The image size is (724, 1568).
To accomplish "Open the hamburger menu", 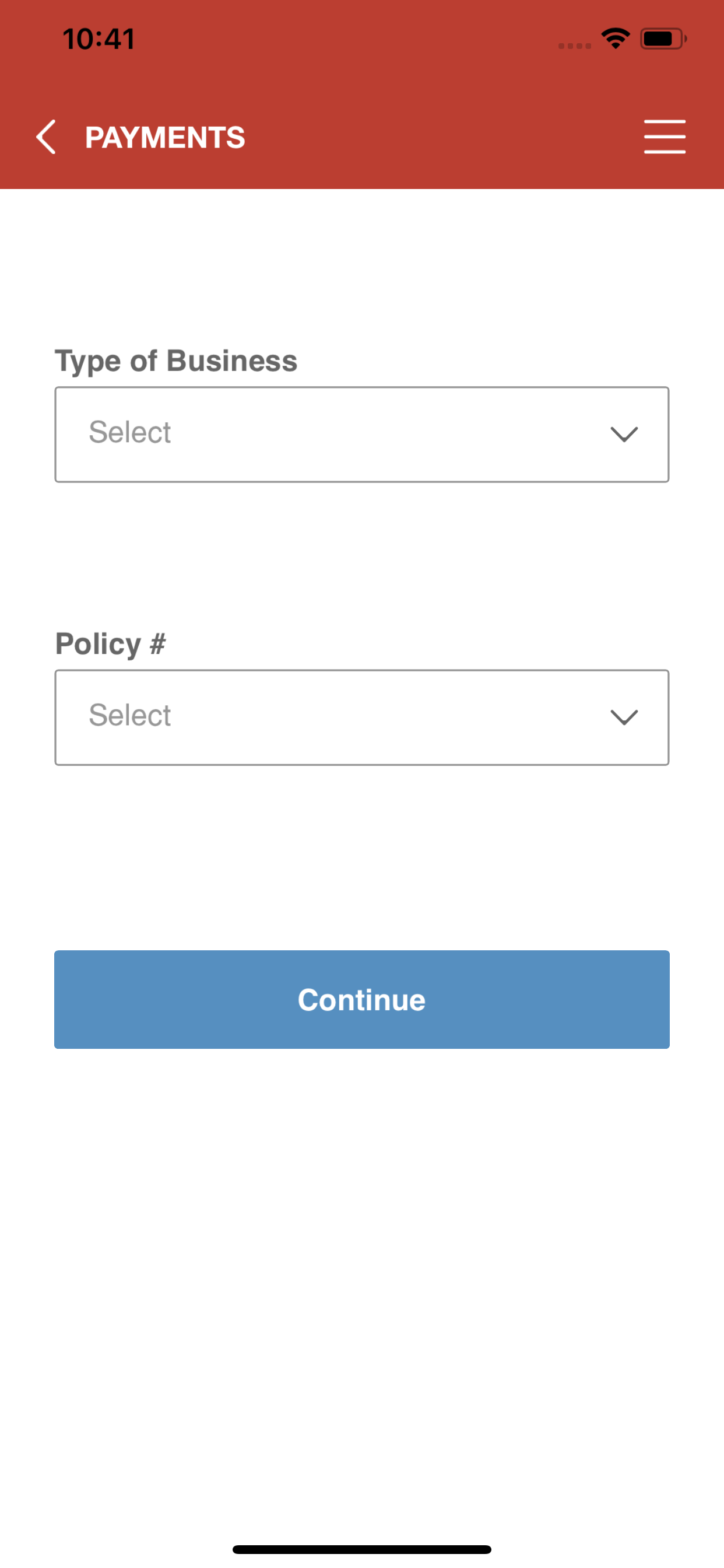I will click(665, 137).
